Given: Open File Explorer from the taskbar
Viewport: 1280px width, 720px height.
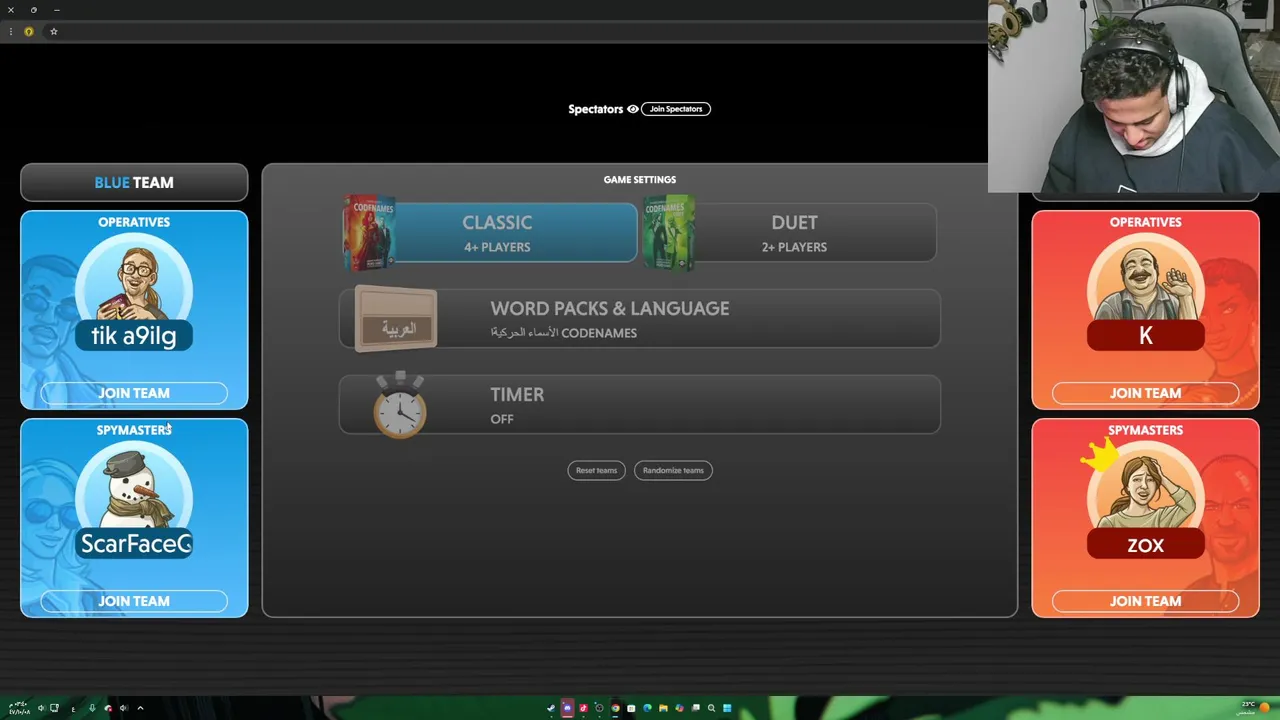Looking at the screenshot, I should click(663, 708).
